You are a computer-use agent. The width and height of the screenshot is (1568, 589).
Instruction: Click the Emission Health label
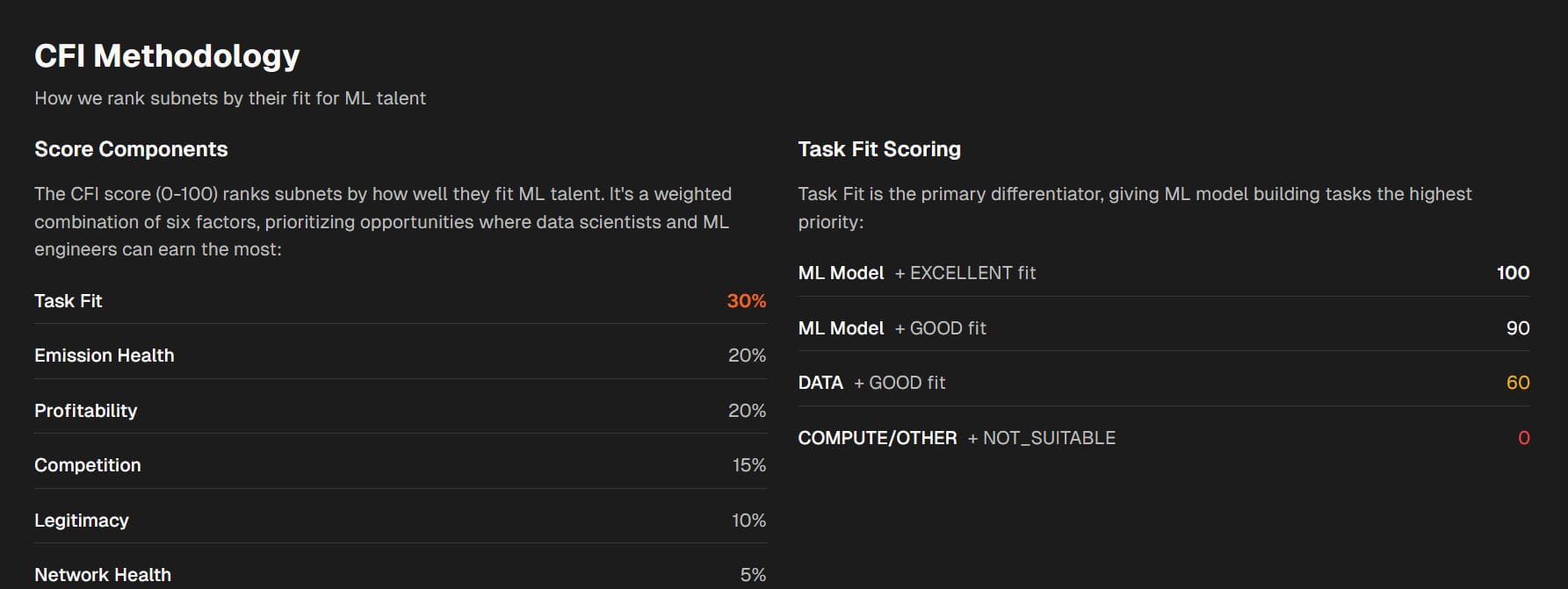(105, 356)
